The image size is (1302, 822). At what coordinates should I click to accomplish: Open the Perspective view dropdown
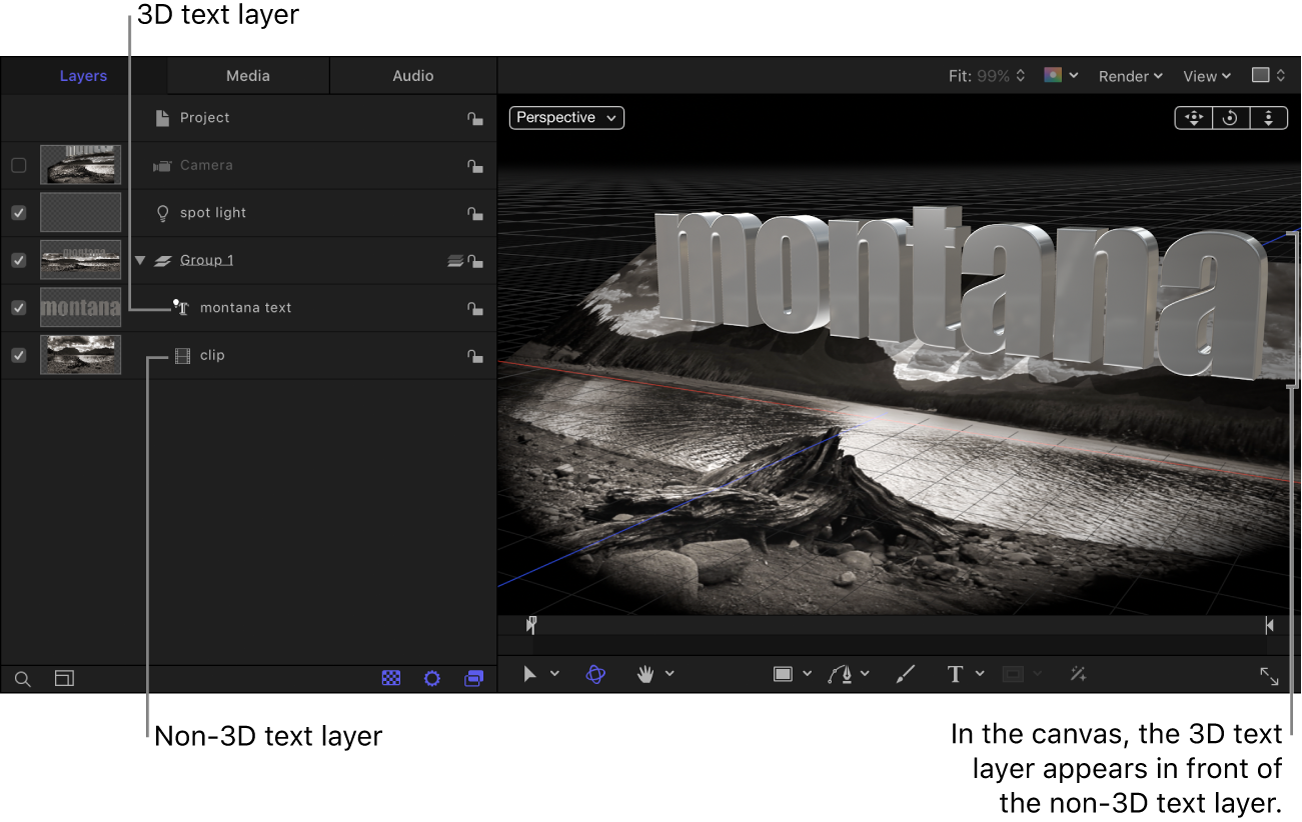tap(566, 117)
